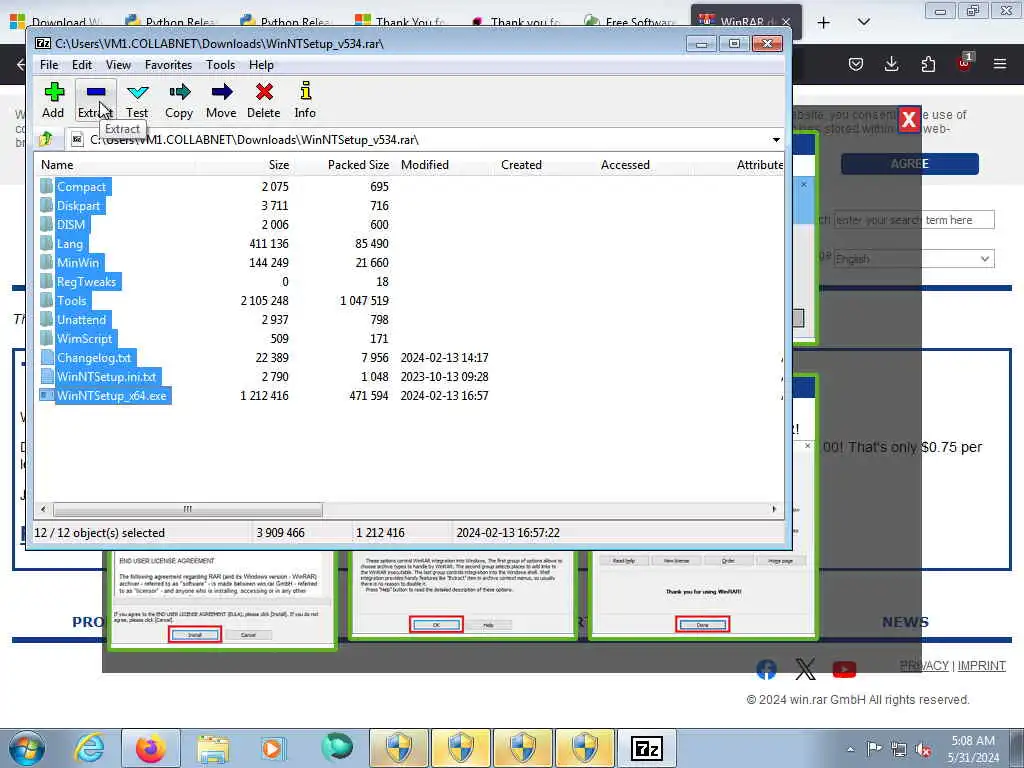Open the Windows Start button
Image resolution: width=1024 pixels, height=768 pixels.
pos(27,748)
